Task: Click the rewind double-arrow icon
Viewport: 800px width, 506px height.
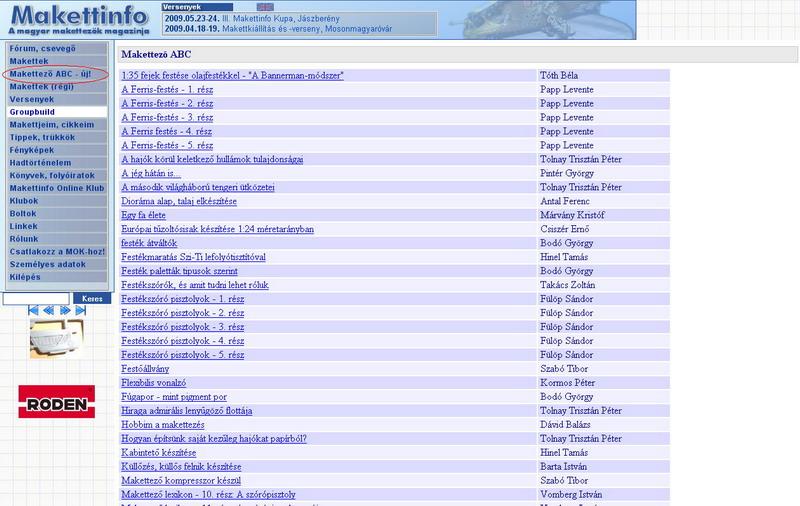Action: click(x=47, y=311)
